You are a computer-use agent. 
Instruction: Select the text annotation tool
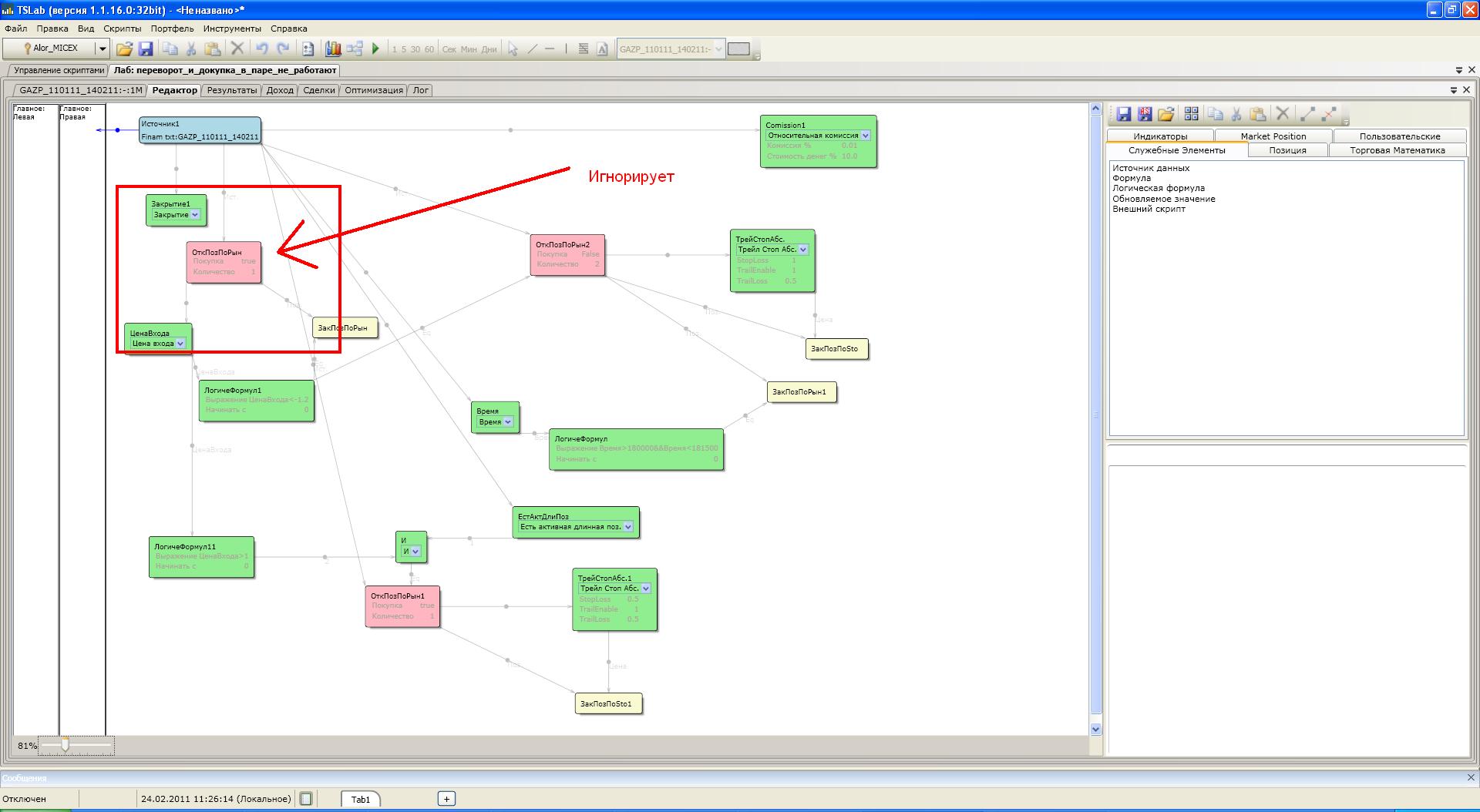(602, 49)
